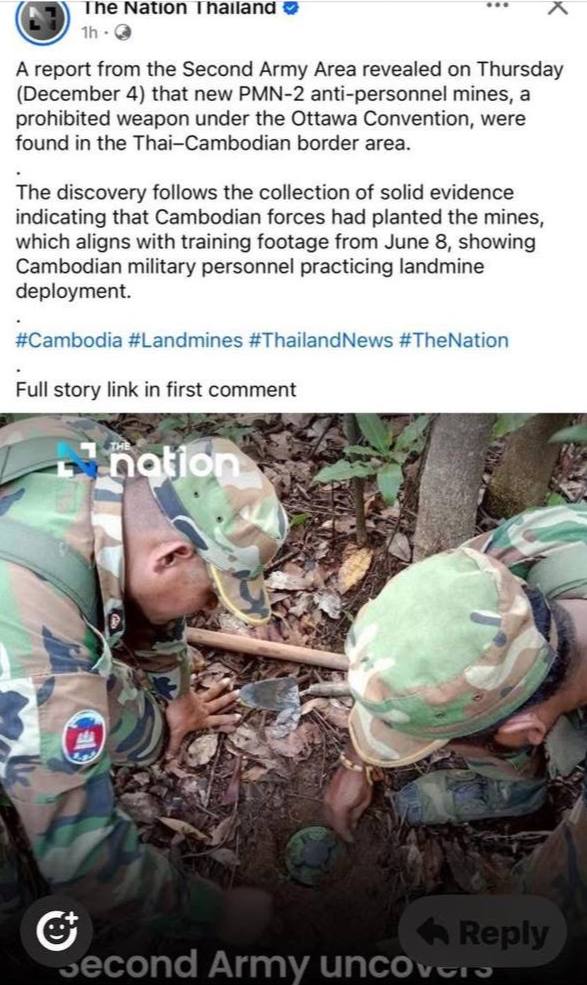Open the #TheNation hashtag
Screen dimensions: 587x985
(x=454, y=340)
